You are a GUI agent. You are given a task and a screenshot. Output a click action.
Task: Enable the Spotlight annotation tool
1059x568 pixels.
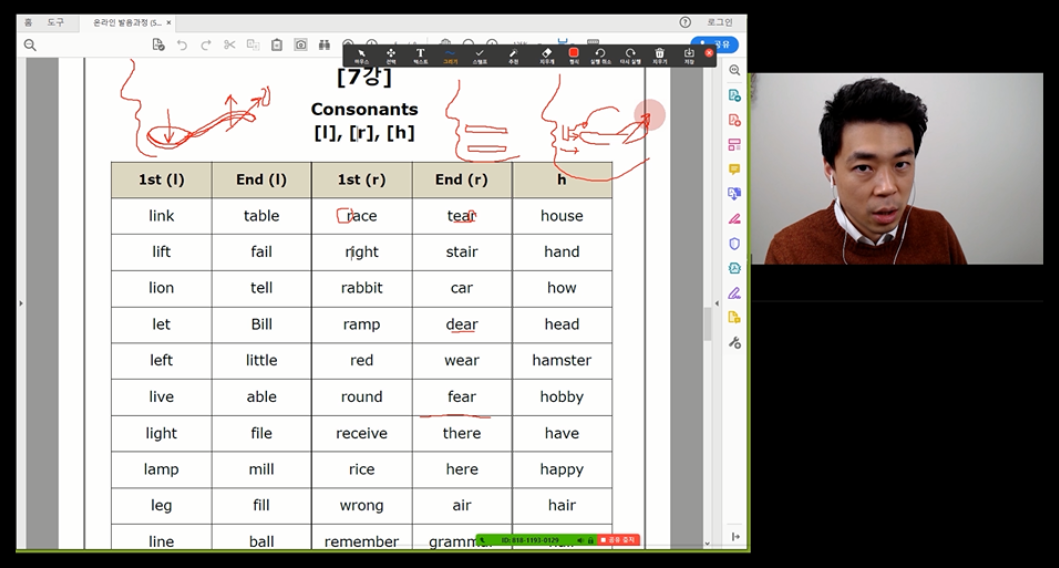pos(513,55)
